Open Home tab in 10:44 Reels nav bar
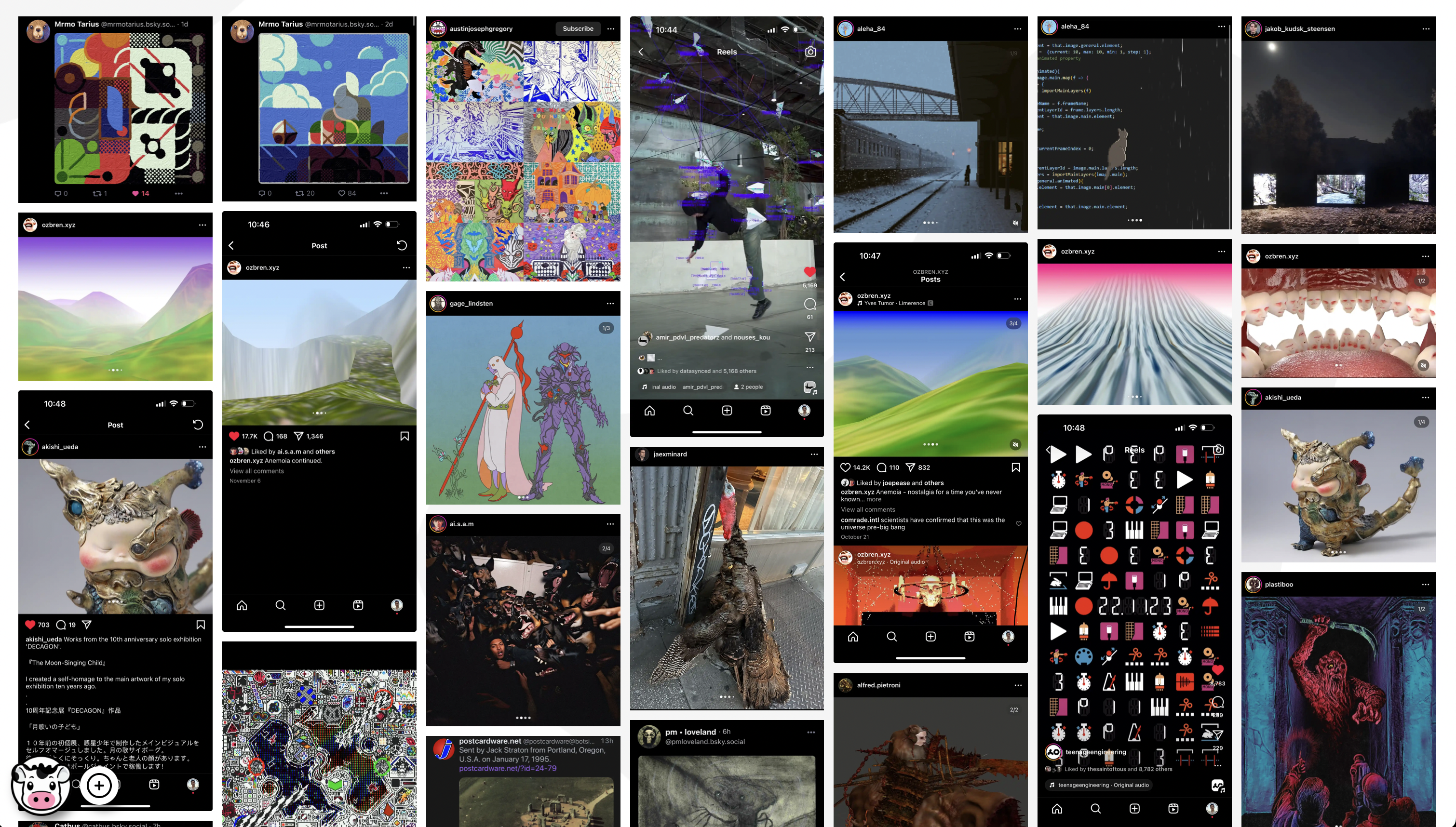Viewport: 1456px width, 827px height. pyautogui.click(x=649, y=411)
